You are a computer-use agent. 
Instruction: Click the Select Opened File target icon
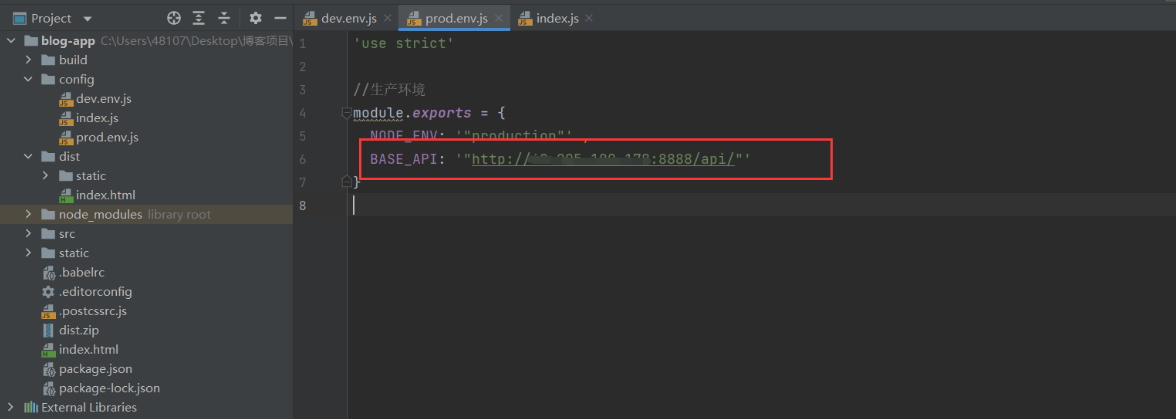(x=174, y=18)
